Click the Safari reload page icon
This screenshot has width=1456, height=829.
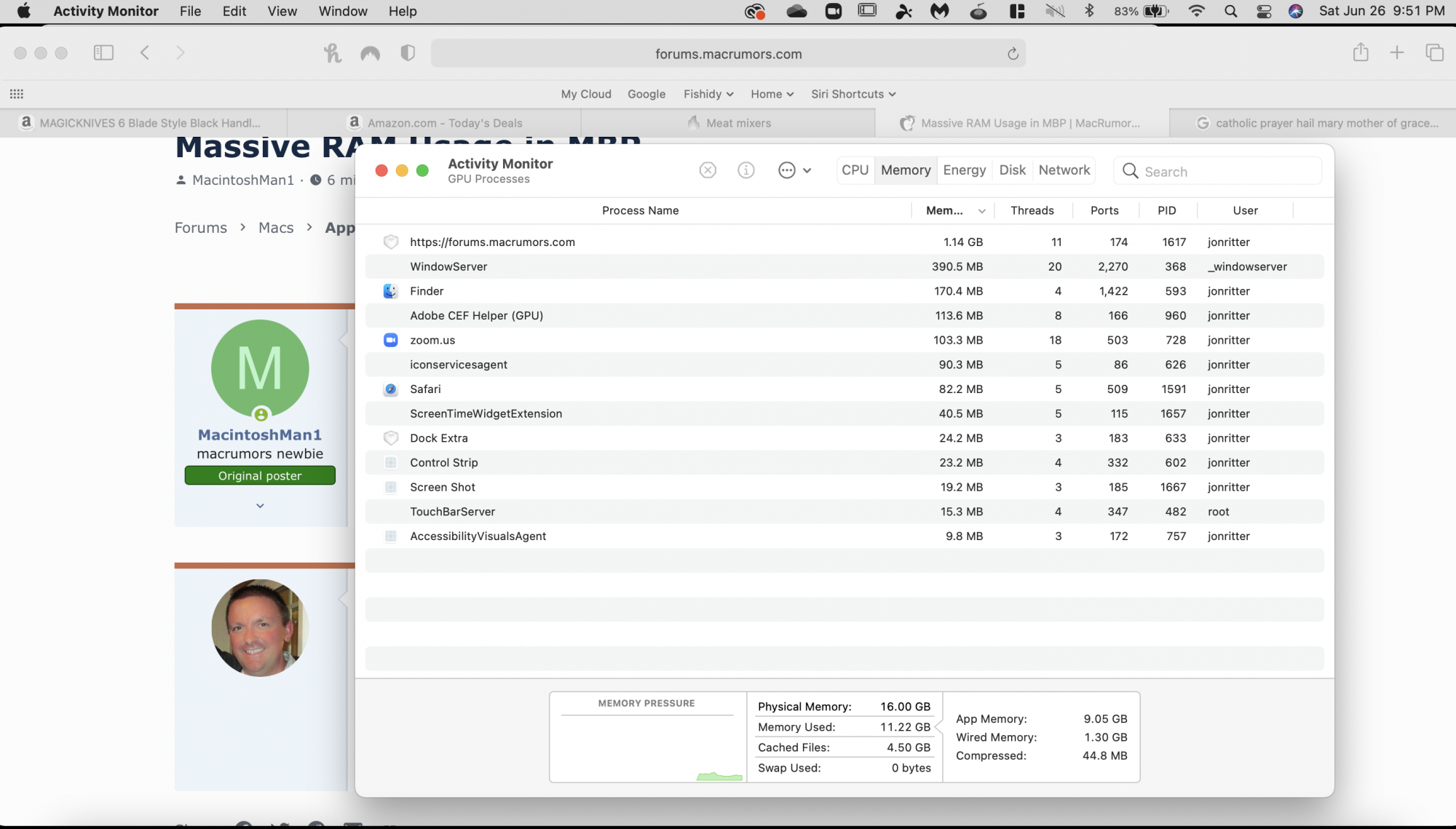point(1013,54)
